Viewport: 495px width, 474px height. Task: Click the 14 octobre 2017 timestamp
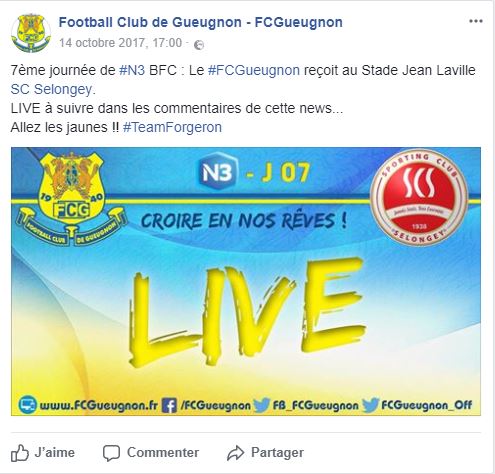coord(121,43)
